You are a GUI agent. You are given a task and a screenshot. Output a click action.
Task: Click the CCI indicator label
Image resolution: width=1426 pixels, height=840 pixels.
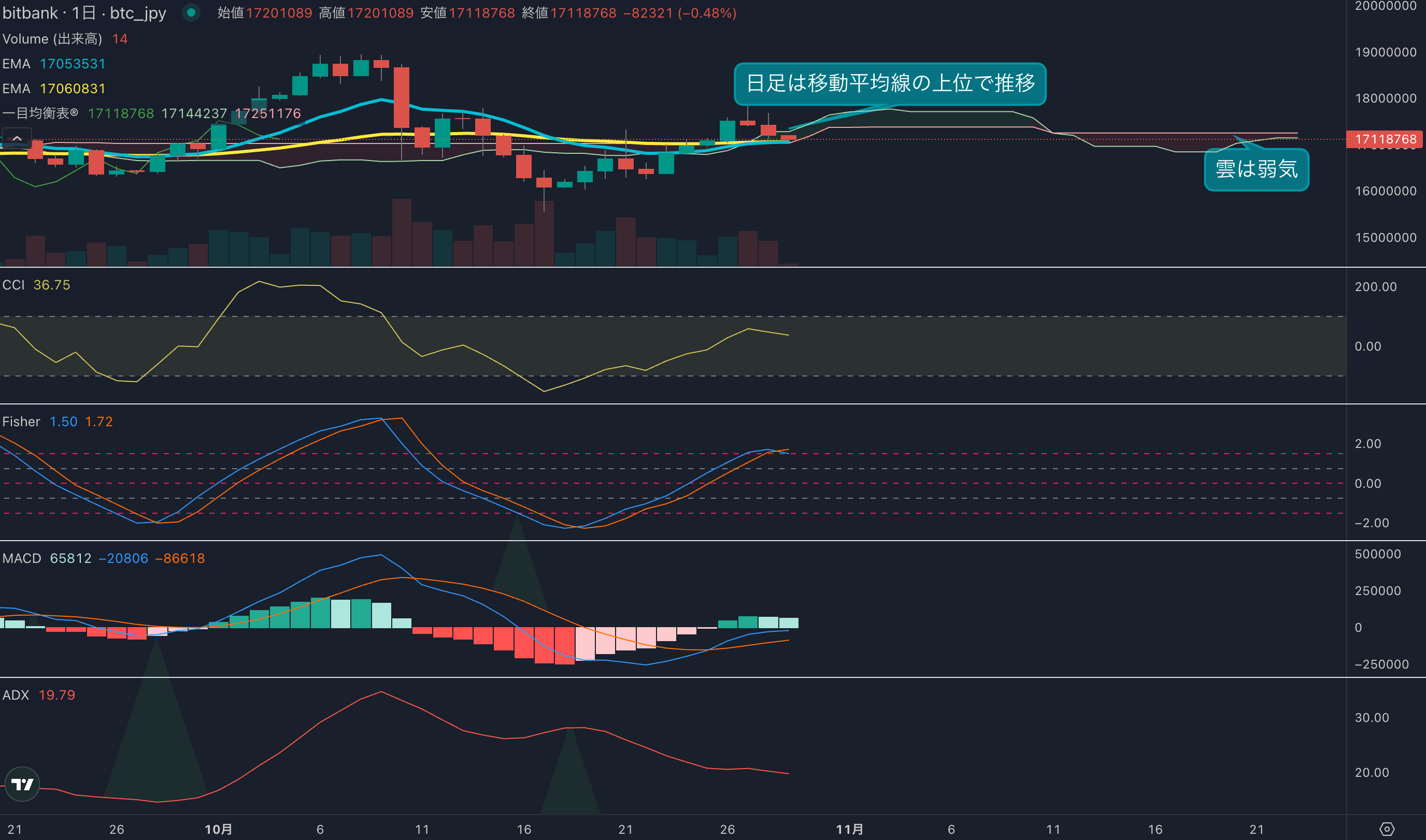[13, 285]
